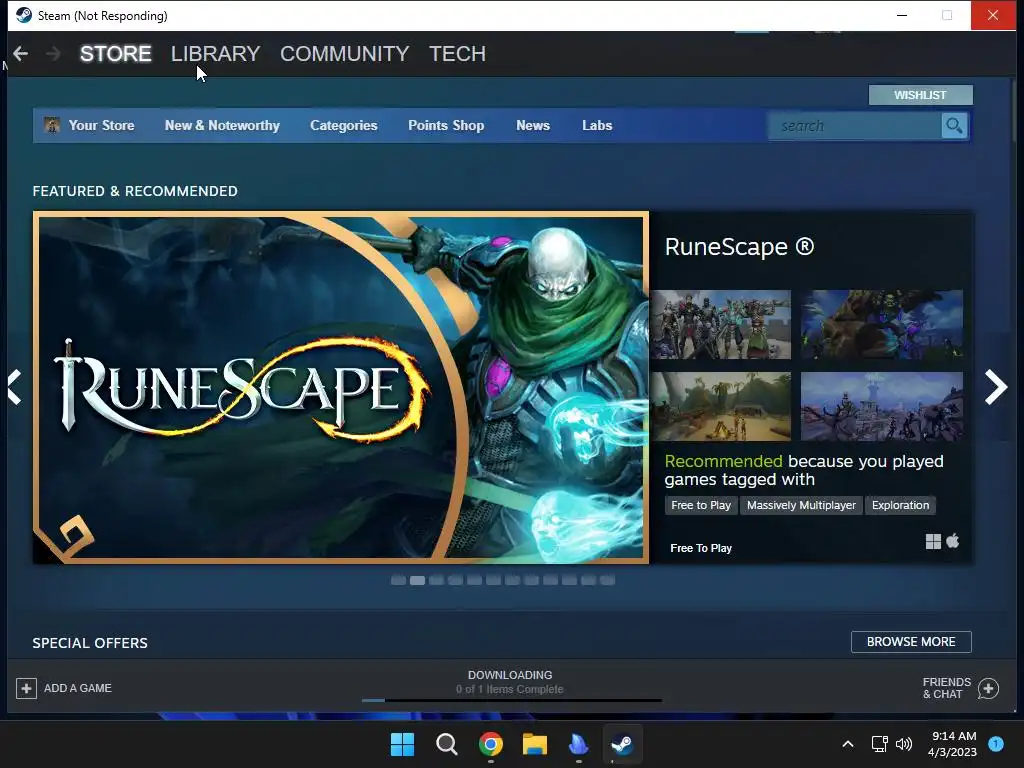Click the Steam taskbar icon
Viewport: 1024px width, 768px height.
coord(622,744)
